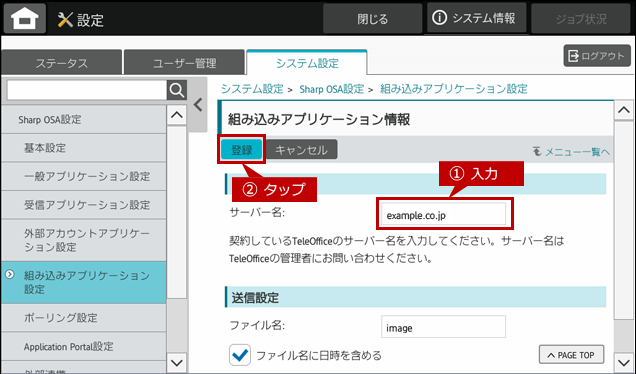This screenshot has width=636, height=374.
Task: Open ポーリング設定 in the sidebar
Action: 84,318
